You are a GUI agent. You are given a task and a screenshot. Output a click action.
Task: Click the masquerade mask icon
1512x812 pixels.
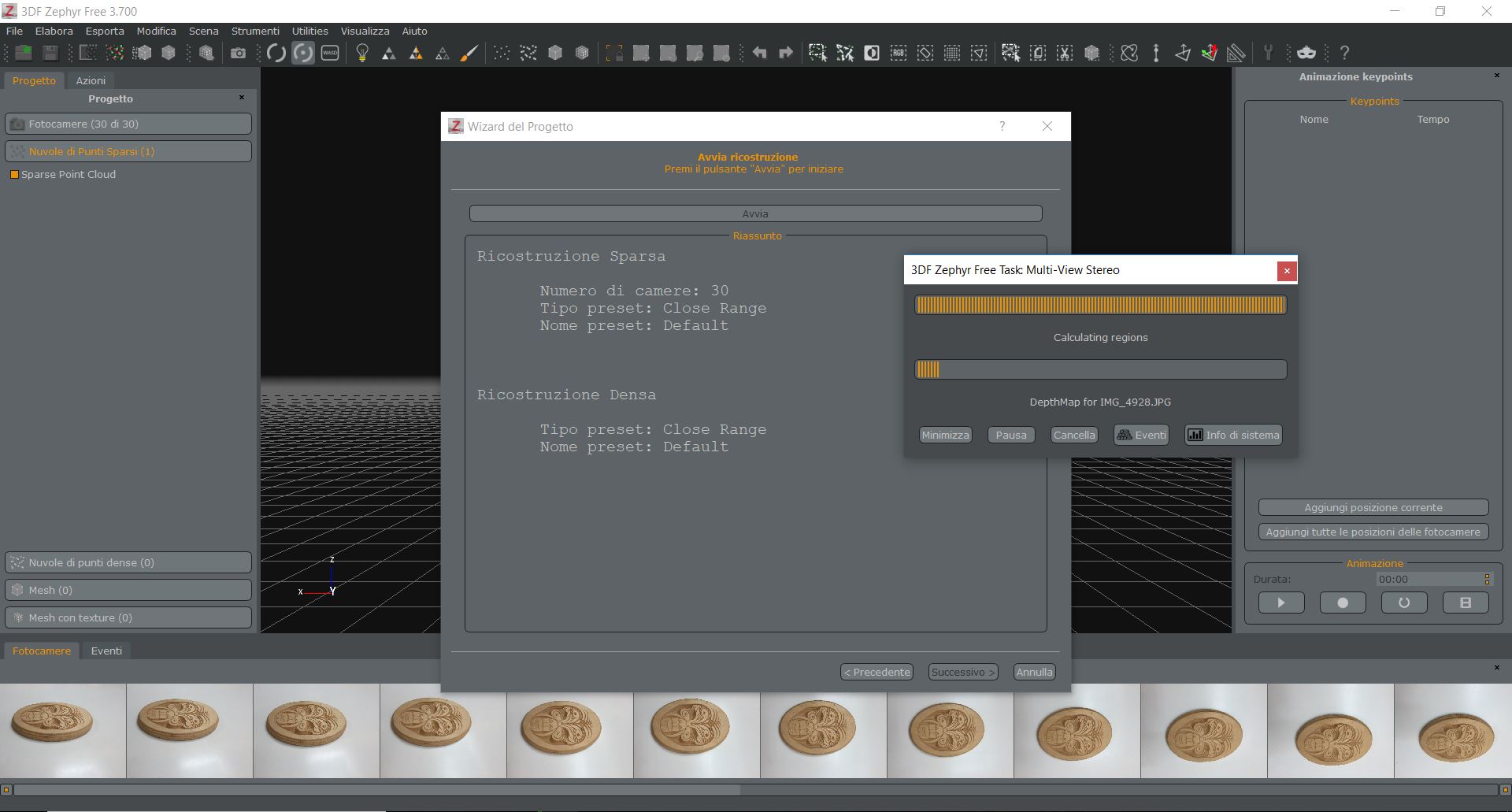[x=1306, y=53]
